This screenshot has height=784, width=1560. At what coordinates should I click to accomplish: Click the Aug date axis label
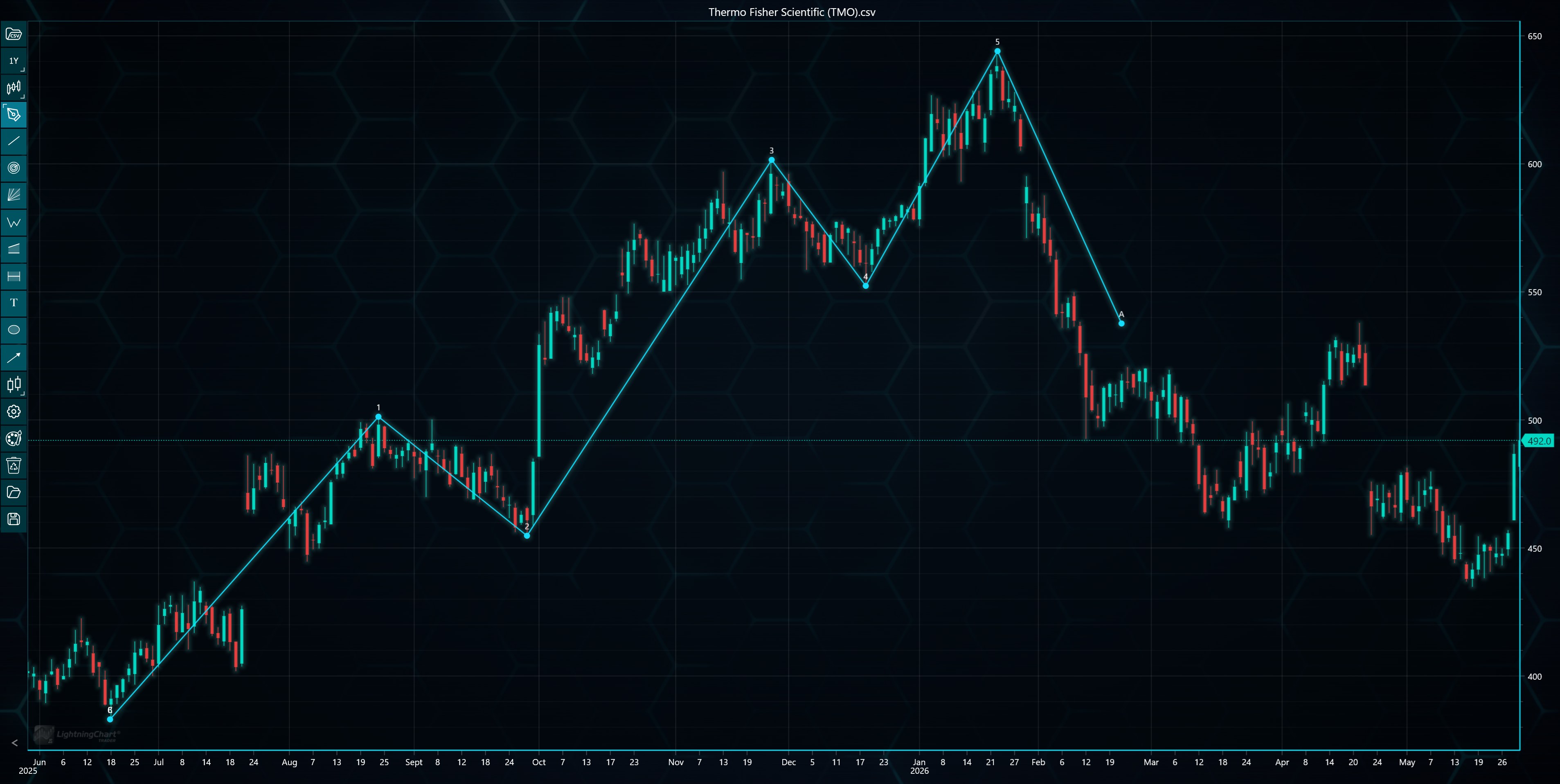tap(290, 762)
